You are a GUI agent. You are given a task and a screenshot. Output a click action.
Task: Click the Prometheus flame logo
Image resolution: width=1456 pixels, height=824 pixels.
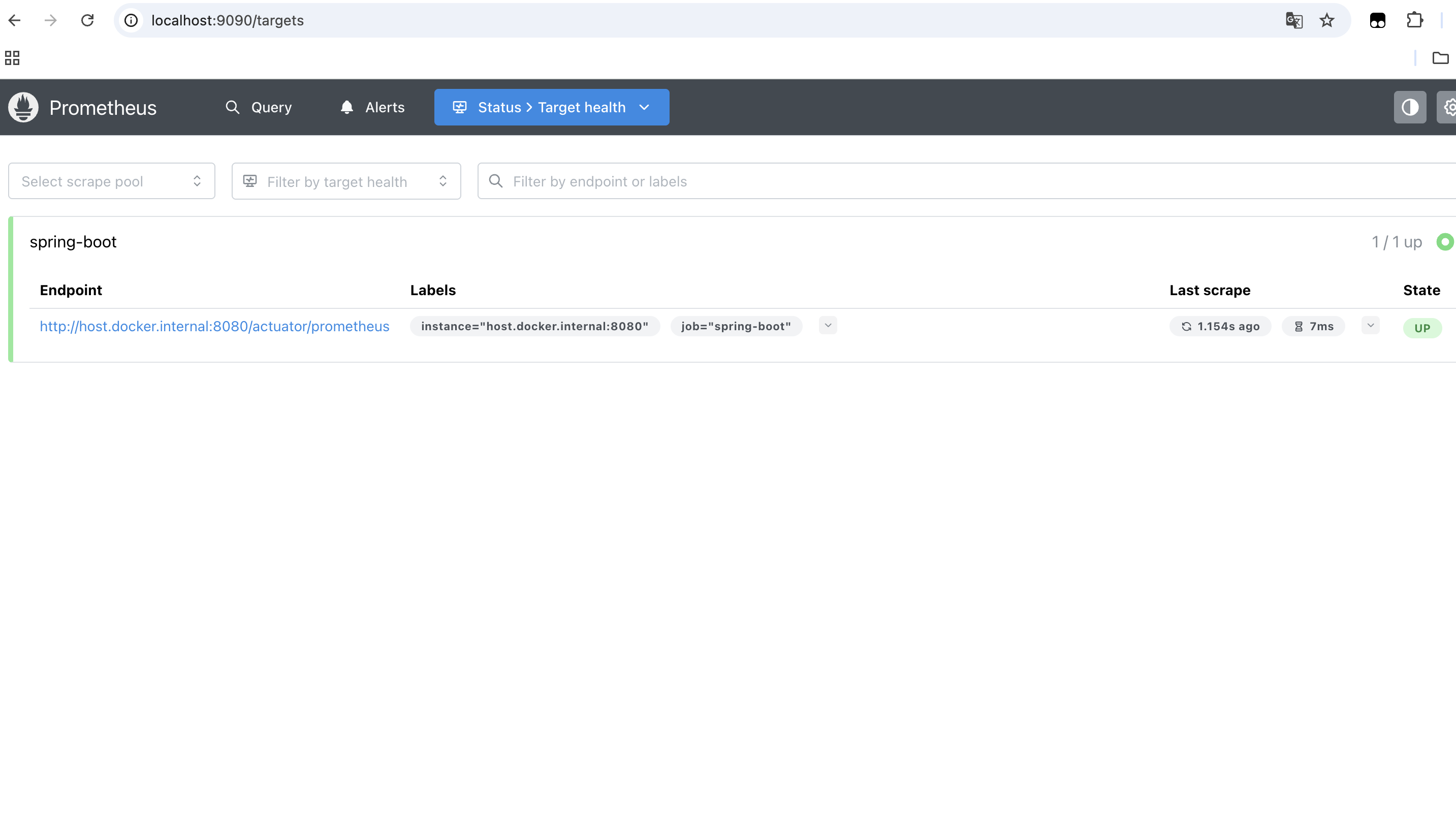23,107
